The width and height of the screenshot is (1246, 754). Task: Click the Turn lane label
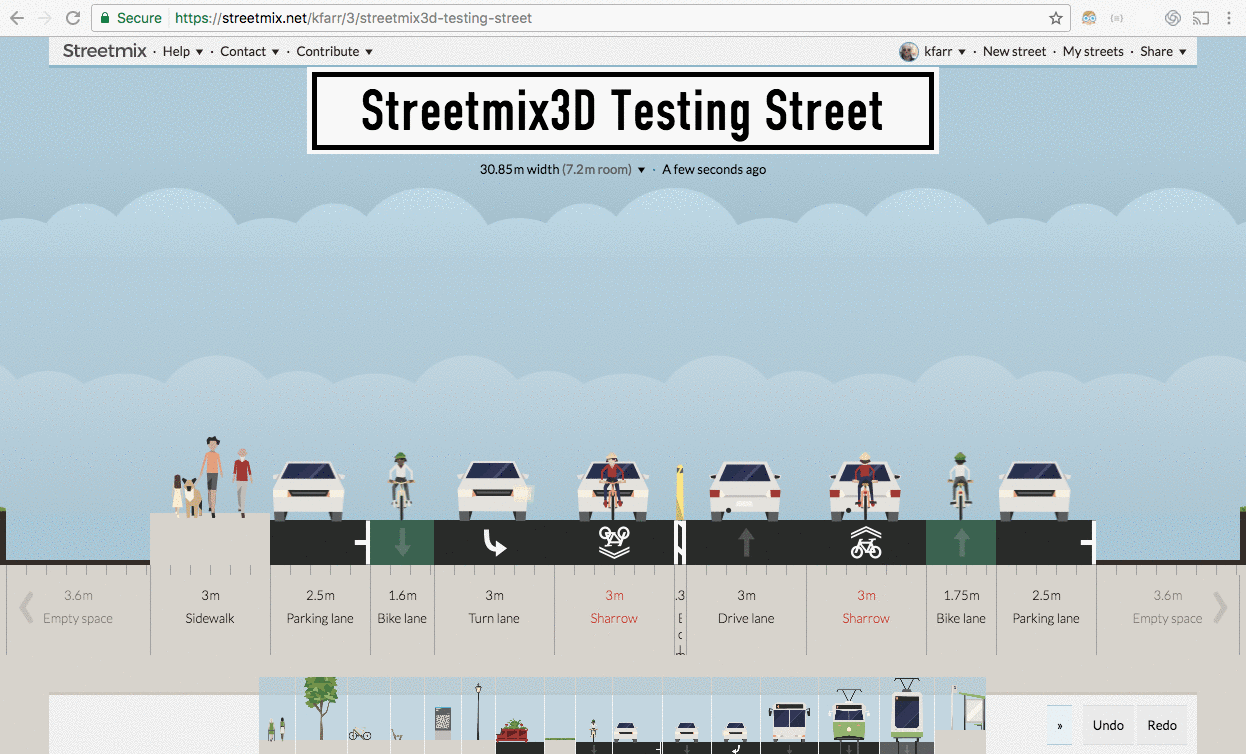pyautogui.click(x=494, y=618)
